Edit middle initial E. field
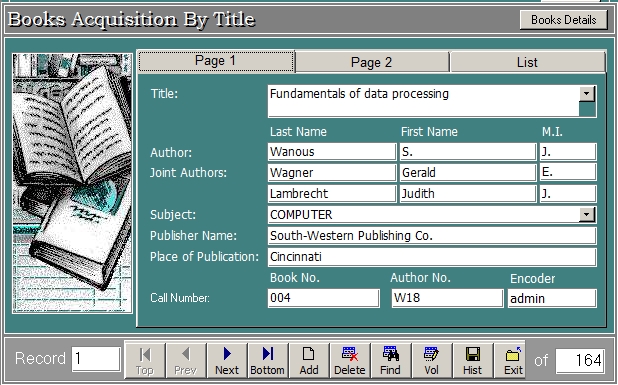Viewport: 618px width, 385px height. click(568, 173)
